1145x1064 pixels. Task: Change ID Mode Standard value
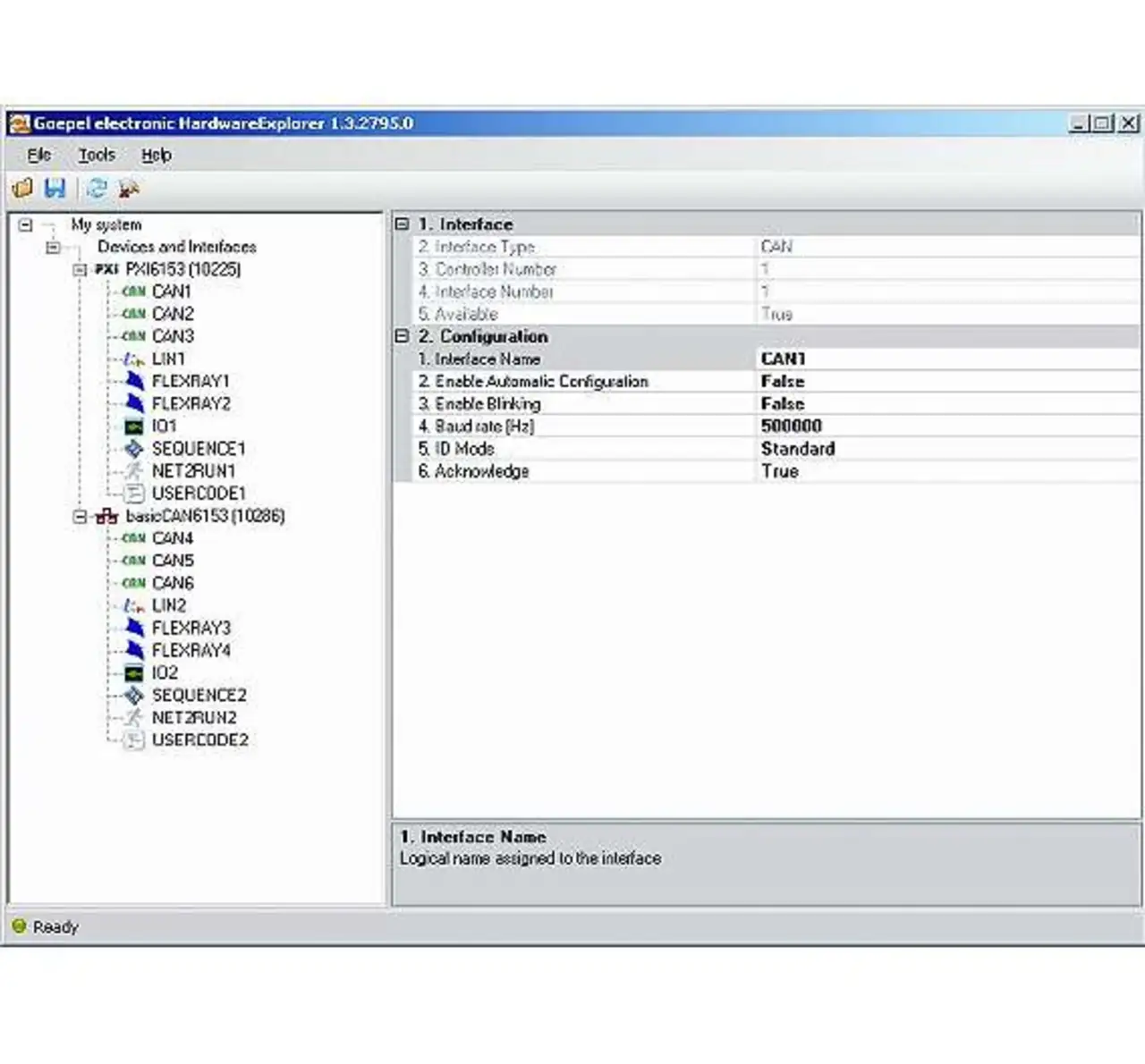(x=948, y=448)
